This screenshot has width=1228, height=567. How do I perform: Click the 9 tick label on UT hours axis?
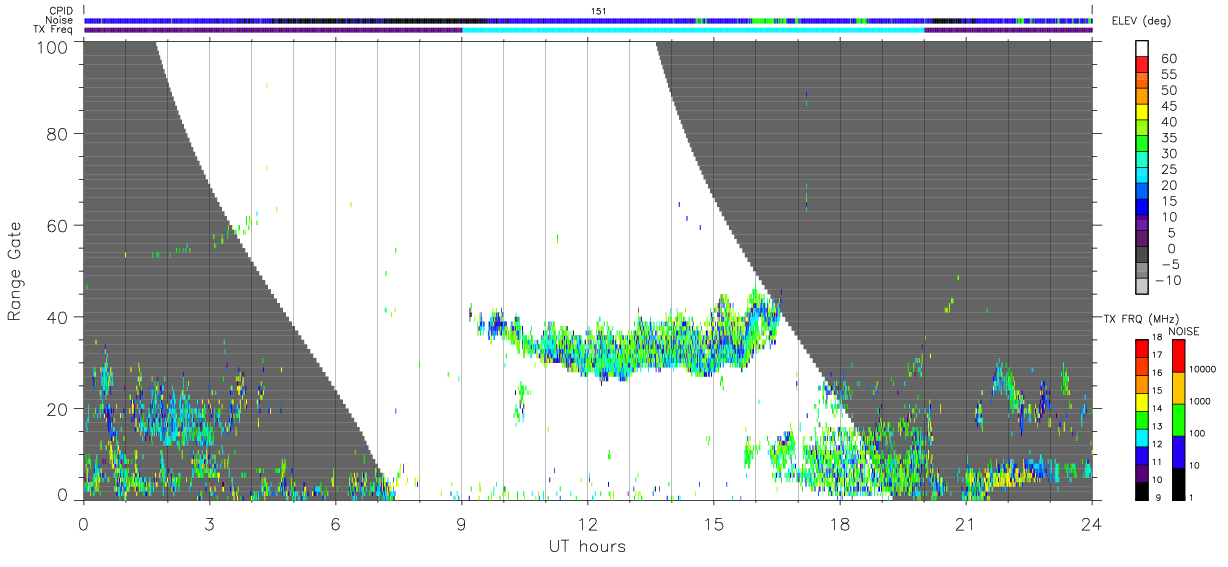(461, 523)
